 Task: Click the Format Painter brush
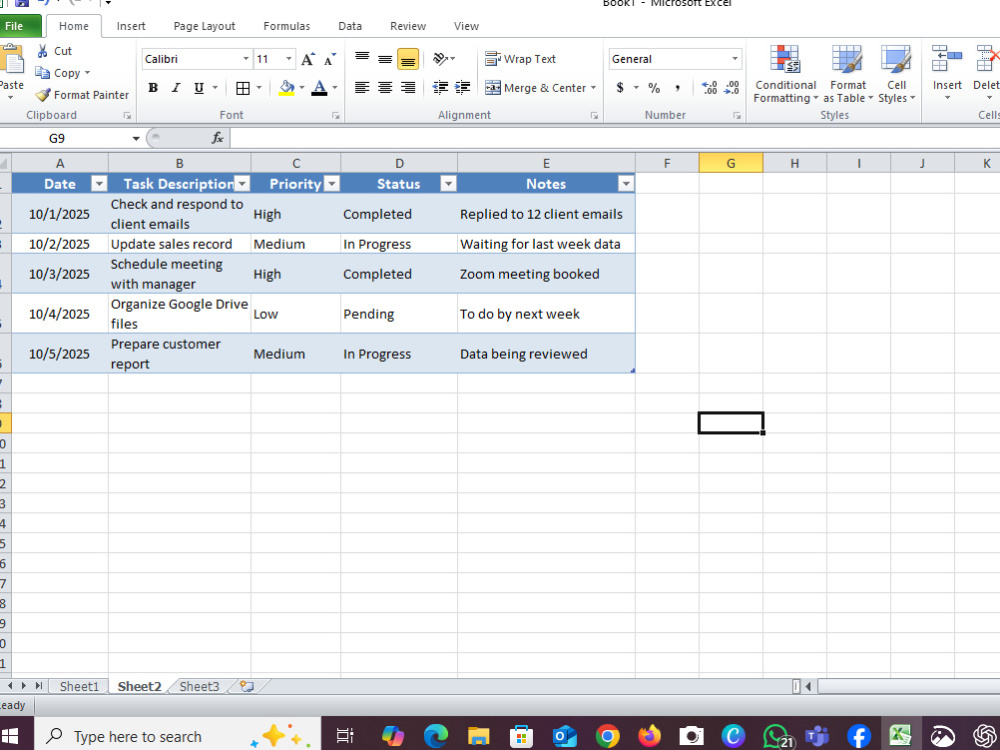point(43,95)
